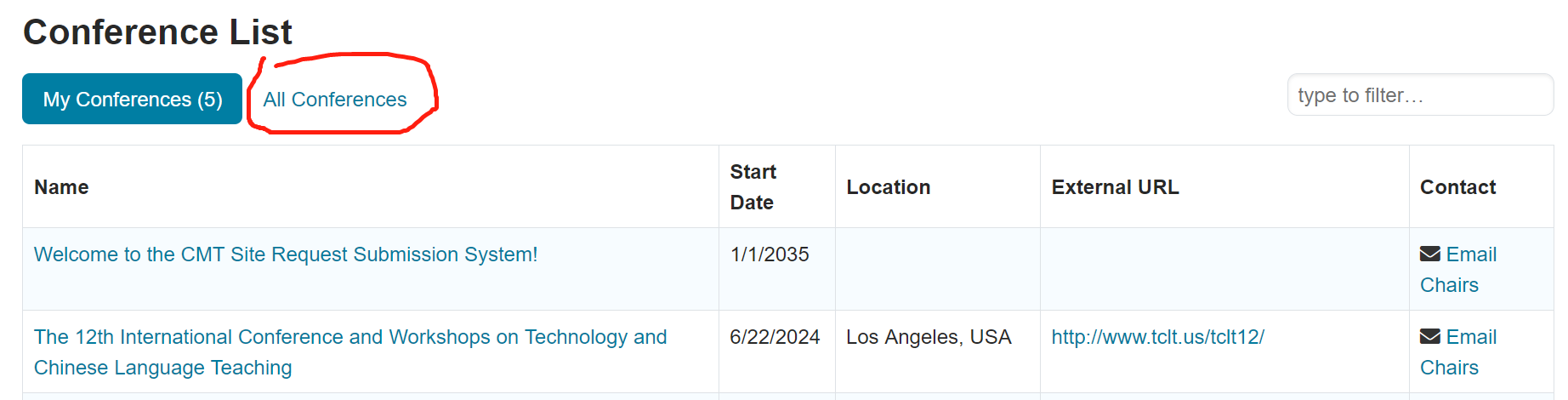
Task: Sort by the Start Date column header
Action: point(753,187)
